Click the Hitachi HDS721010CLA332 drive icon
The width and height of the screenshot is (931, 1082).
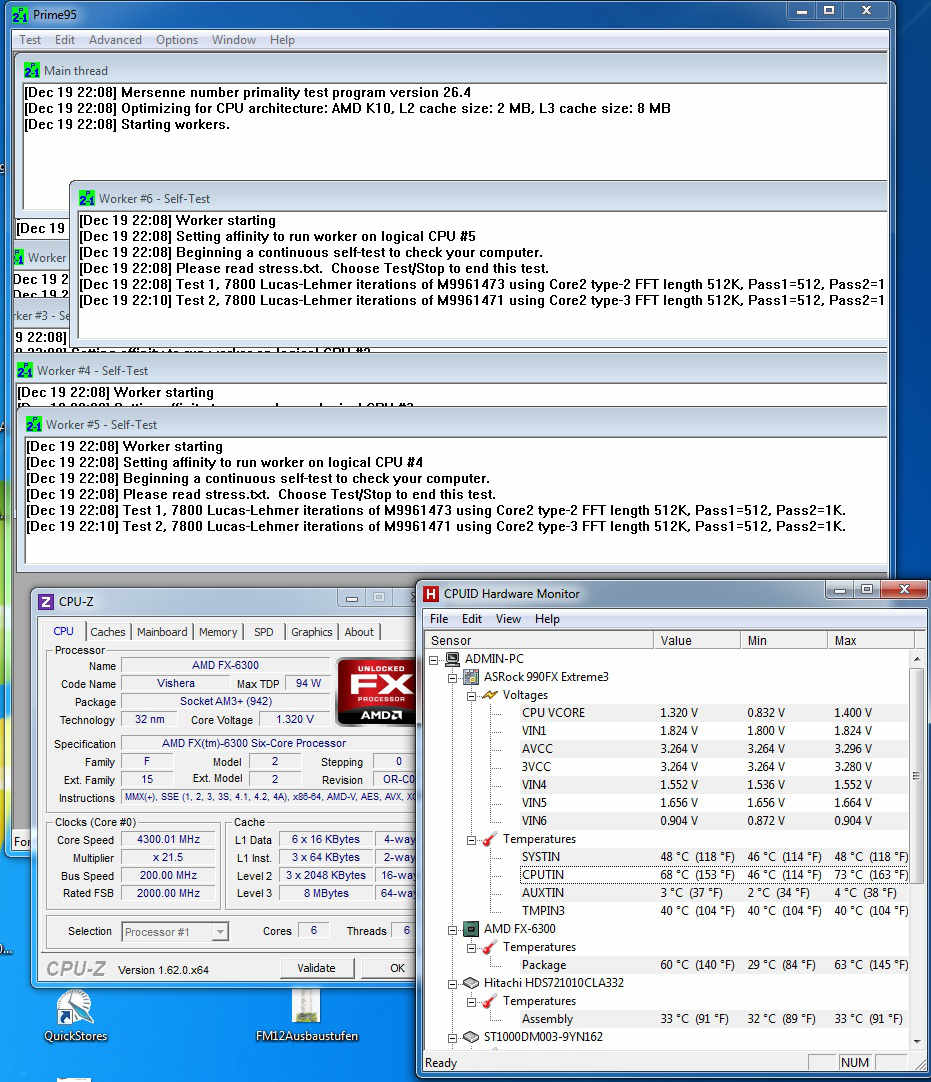click(471, 983)
